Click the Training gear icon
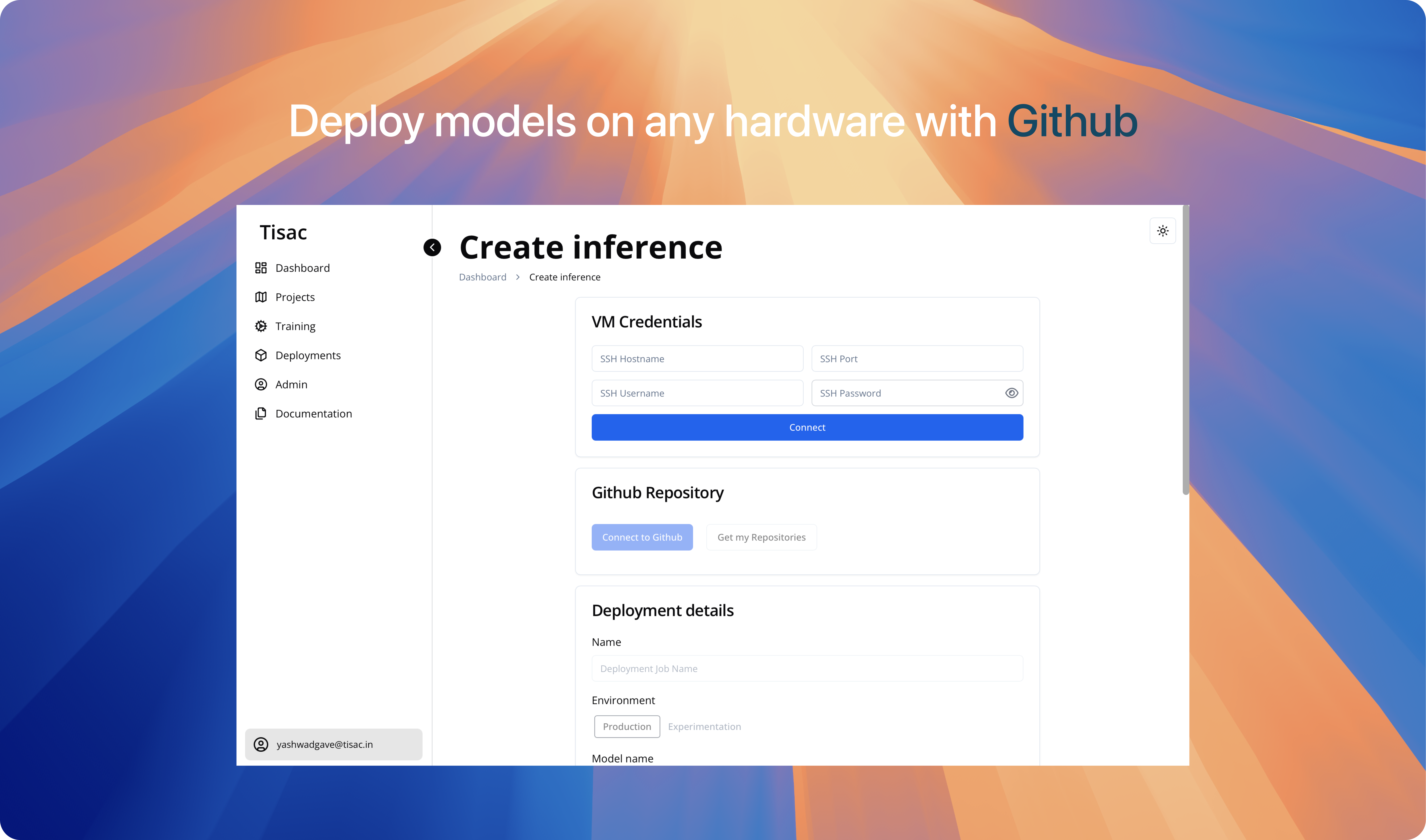 click(260, 326)
